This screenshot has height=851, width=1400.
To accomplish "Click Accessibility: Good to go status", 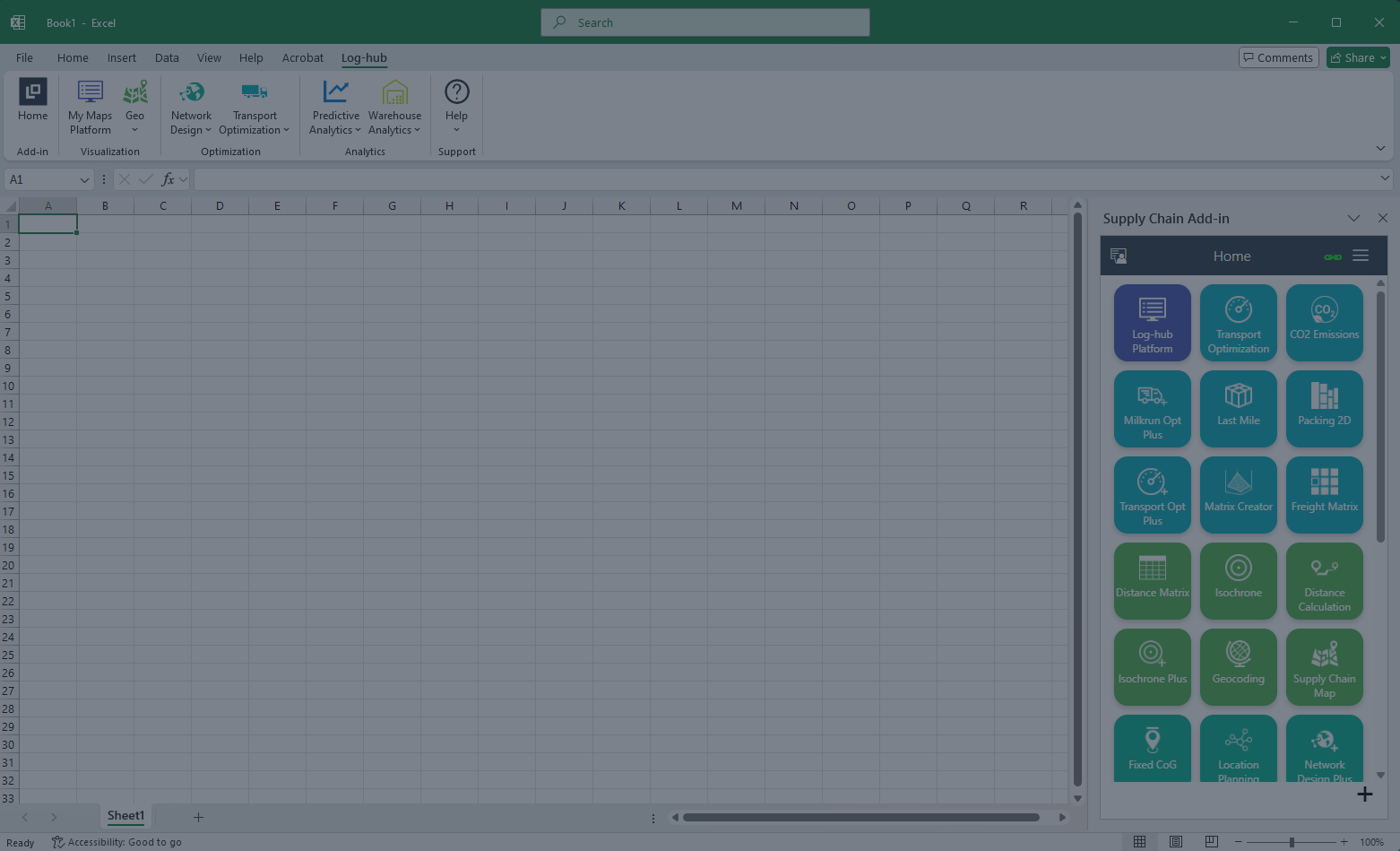I will click(117, 842).
